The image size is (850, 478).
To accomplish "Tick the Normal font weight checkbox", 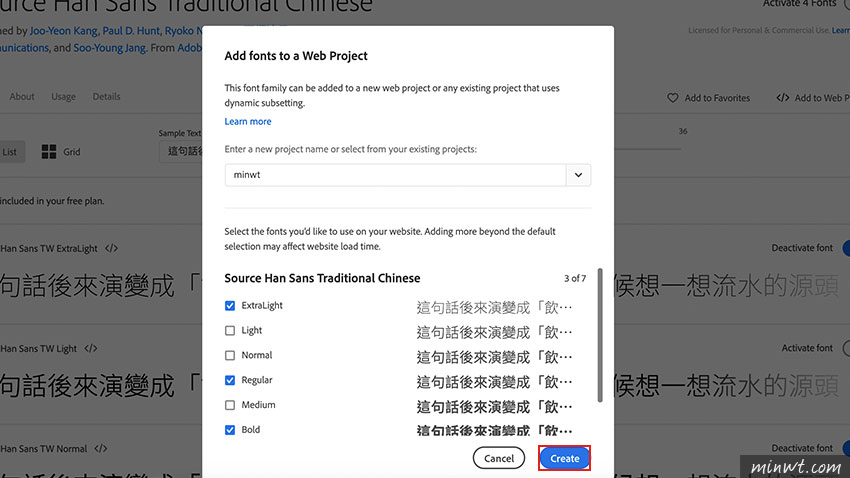I will 230,356.
